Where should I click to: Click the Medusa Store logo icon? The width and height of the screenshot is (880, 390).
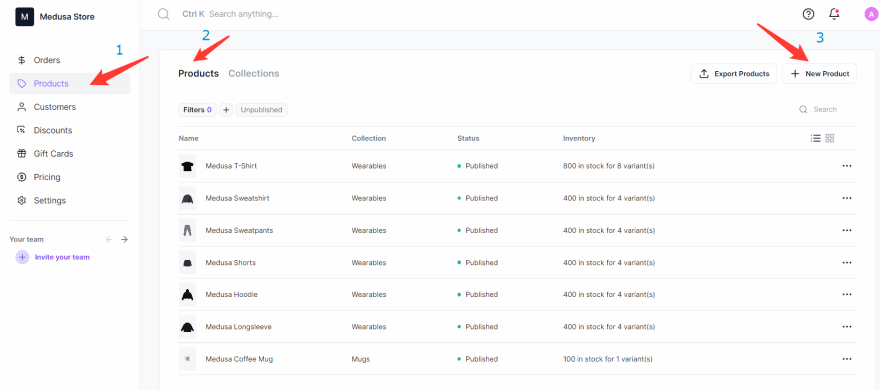click(x=24, y=17)
